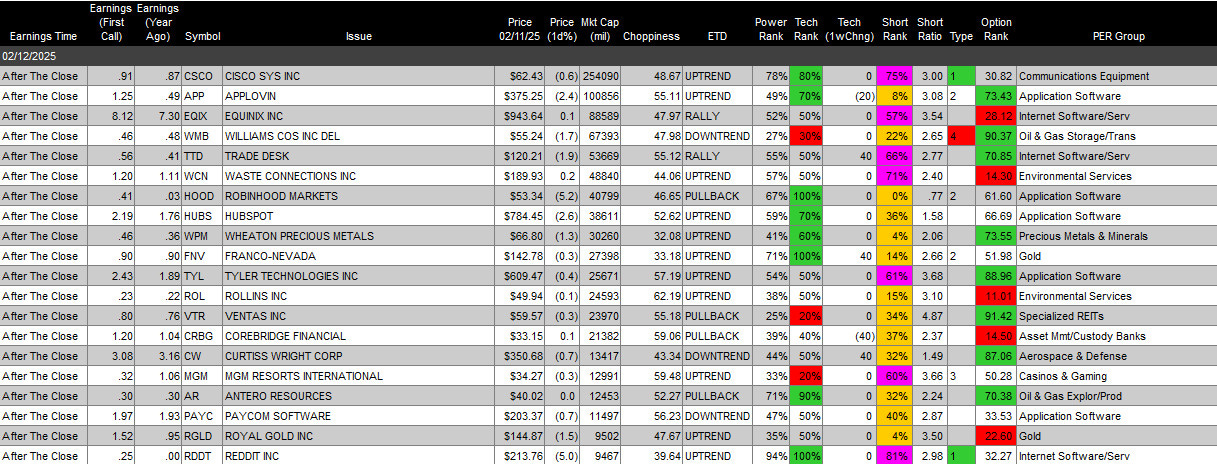Select ANTERO RESOURCES issue name
Screen dimensions: 1217x464
[x=278, y=396]
